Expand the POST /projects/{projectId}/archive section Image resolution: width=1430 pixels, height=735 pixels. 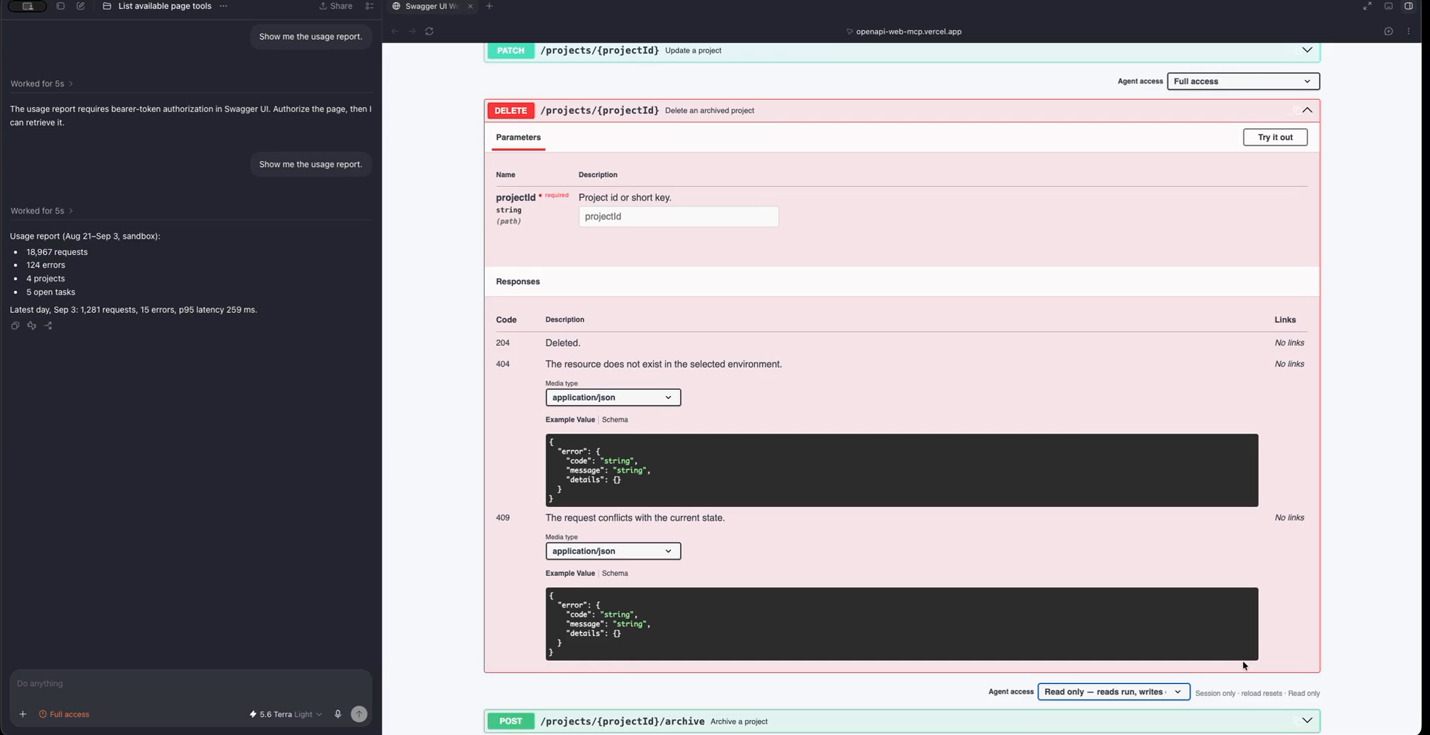[x=902, y=721]
